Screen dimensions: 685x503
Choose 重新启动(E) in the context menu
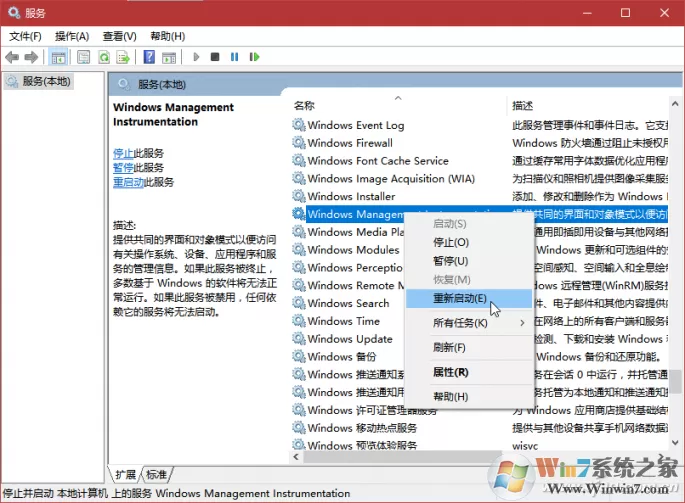[x=469, y=298]
